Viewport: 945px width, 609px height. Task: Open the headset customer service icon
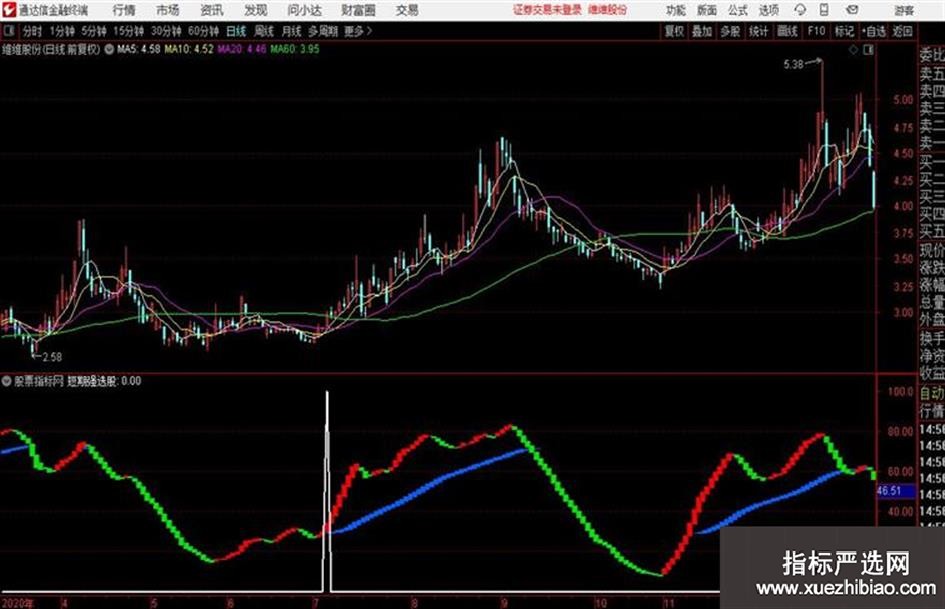(x=800, y=10)
